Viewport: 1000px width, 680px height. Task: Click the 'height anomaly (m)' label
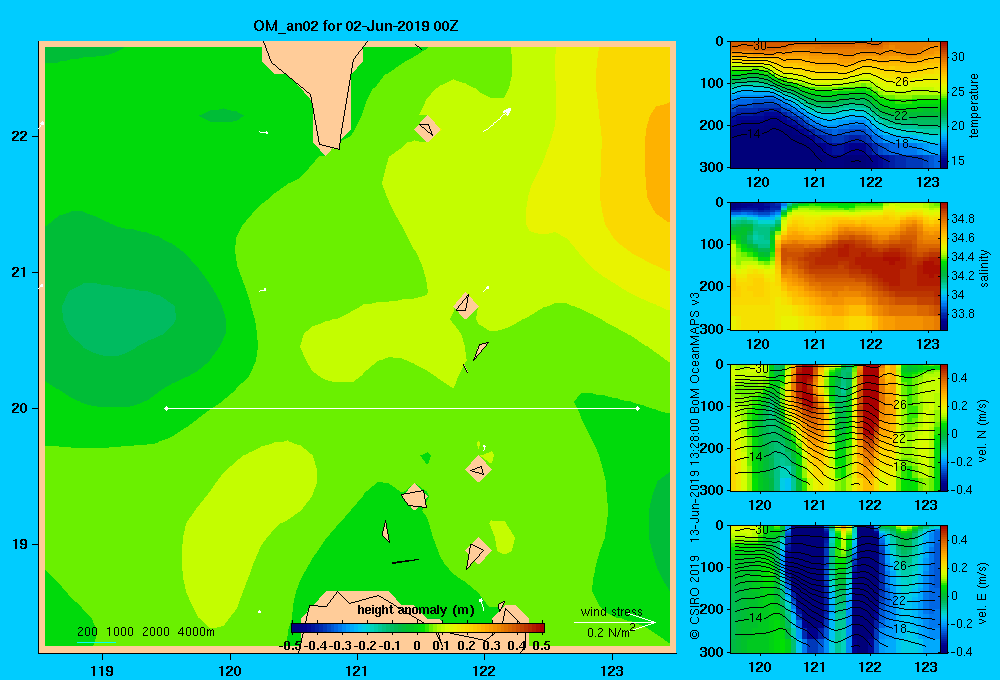pos(416,610)
